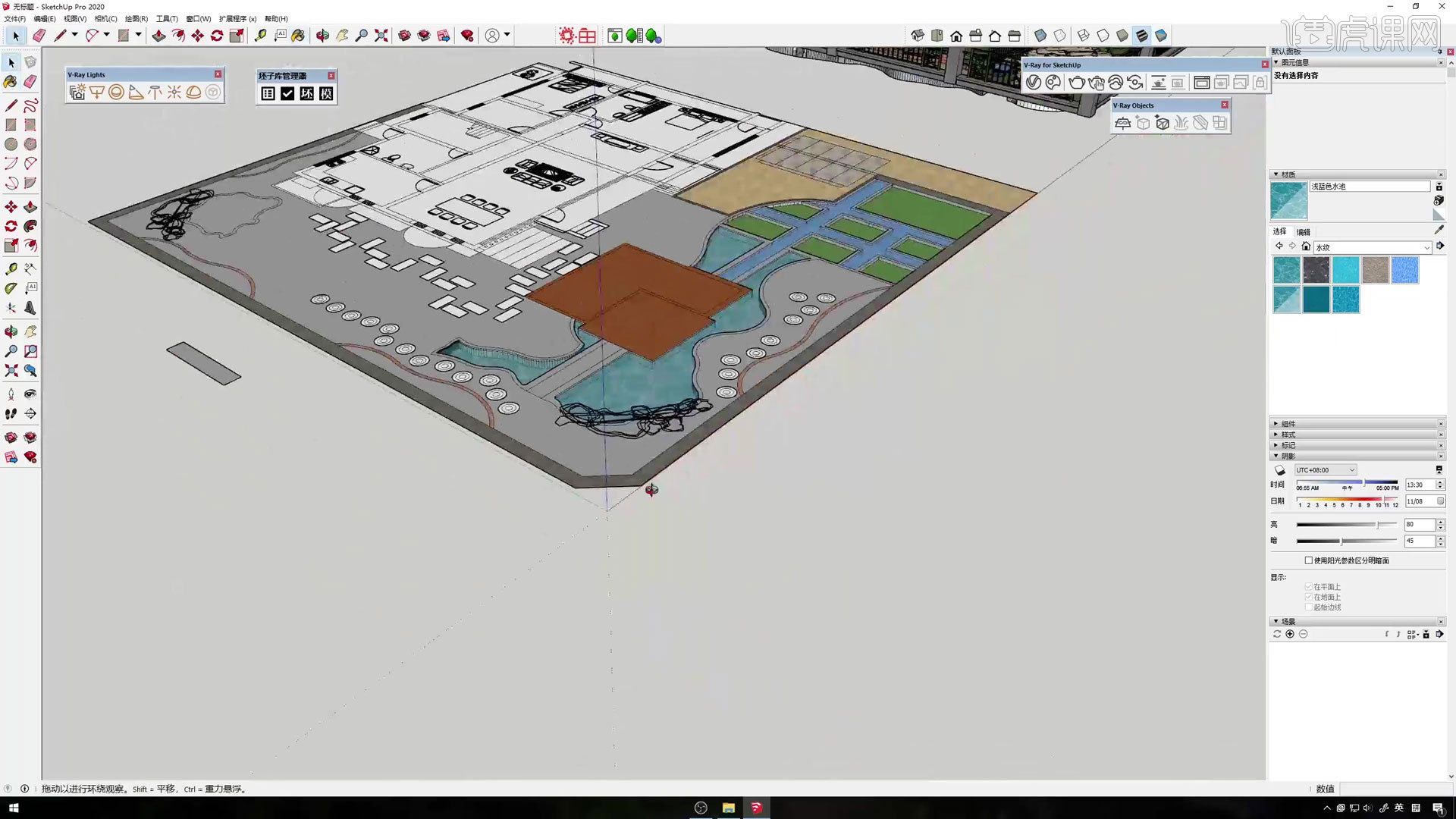The height and width of the screenshot is (819, 1456).
Task: Select the Tape Measure tool in top toolbar
Action: click(261, 36)
